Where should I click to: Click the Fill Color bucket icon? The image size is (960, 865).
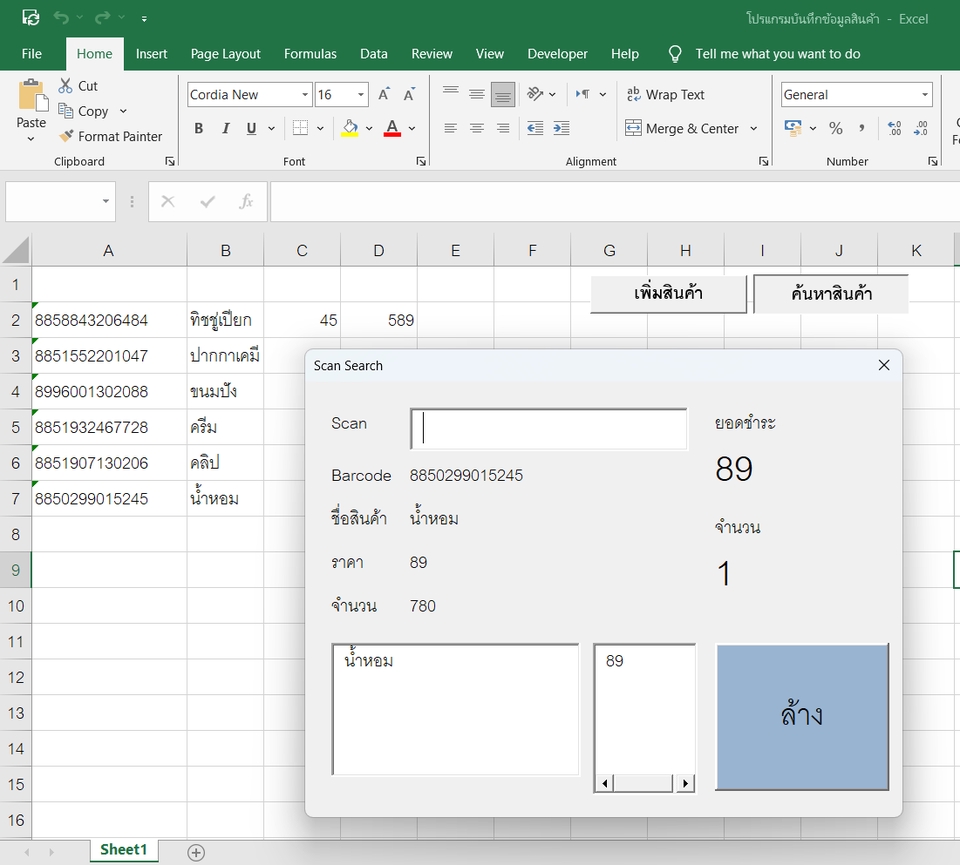348,128
